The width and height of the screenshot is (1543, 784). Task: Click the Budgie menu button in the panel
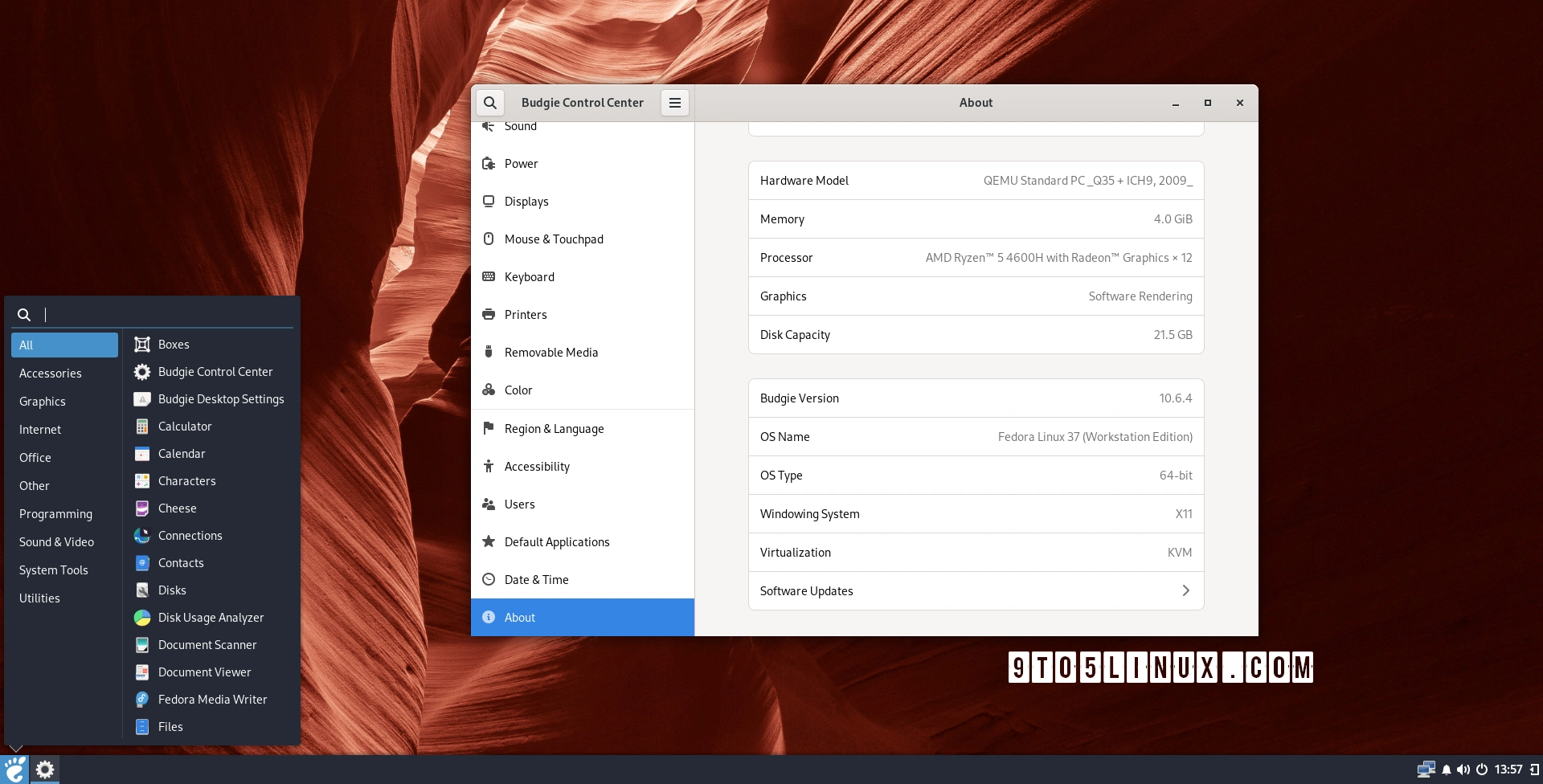tap(15, 770)
